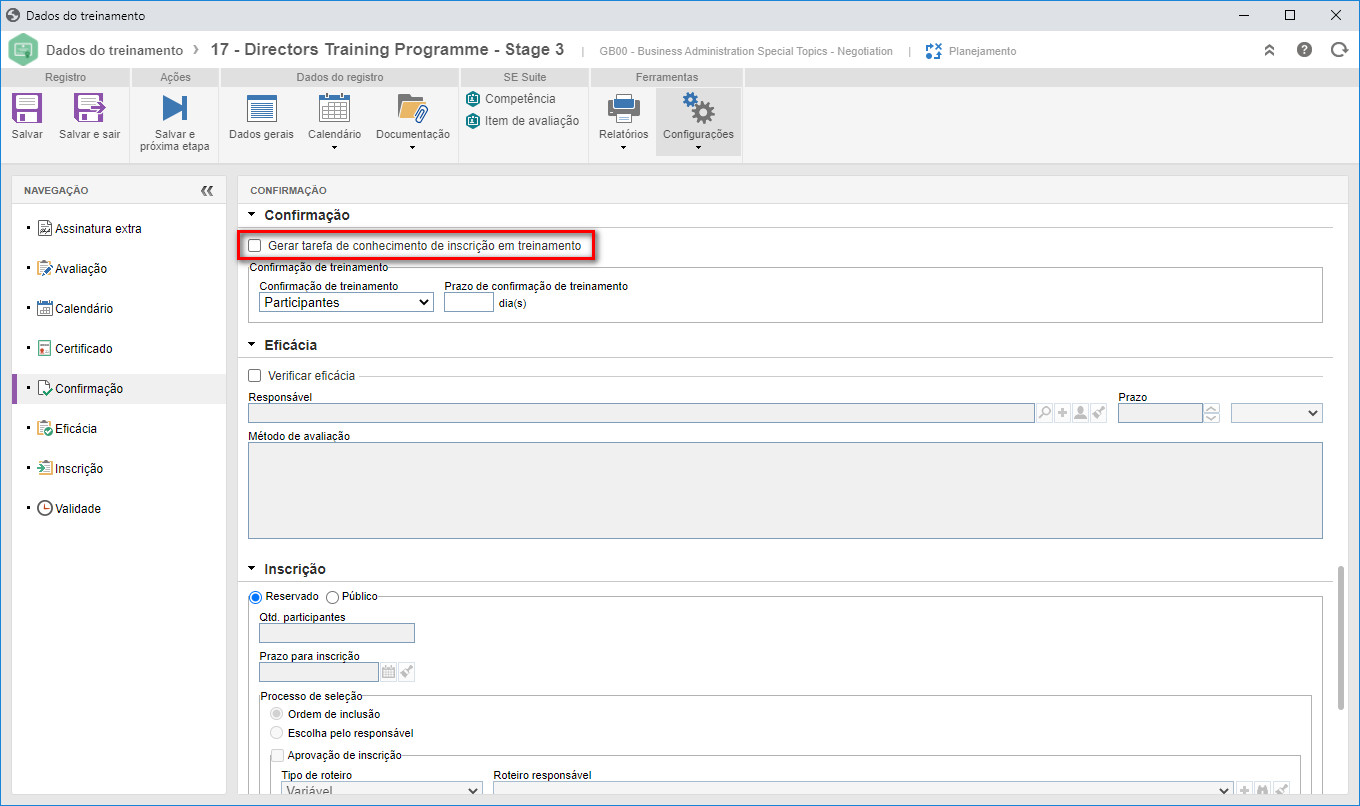Click the clear icon beside Responsável field
1360x806 pixels.
(1099, 413)
